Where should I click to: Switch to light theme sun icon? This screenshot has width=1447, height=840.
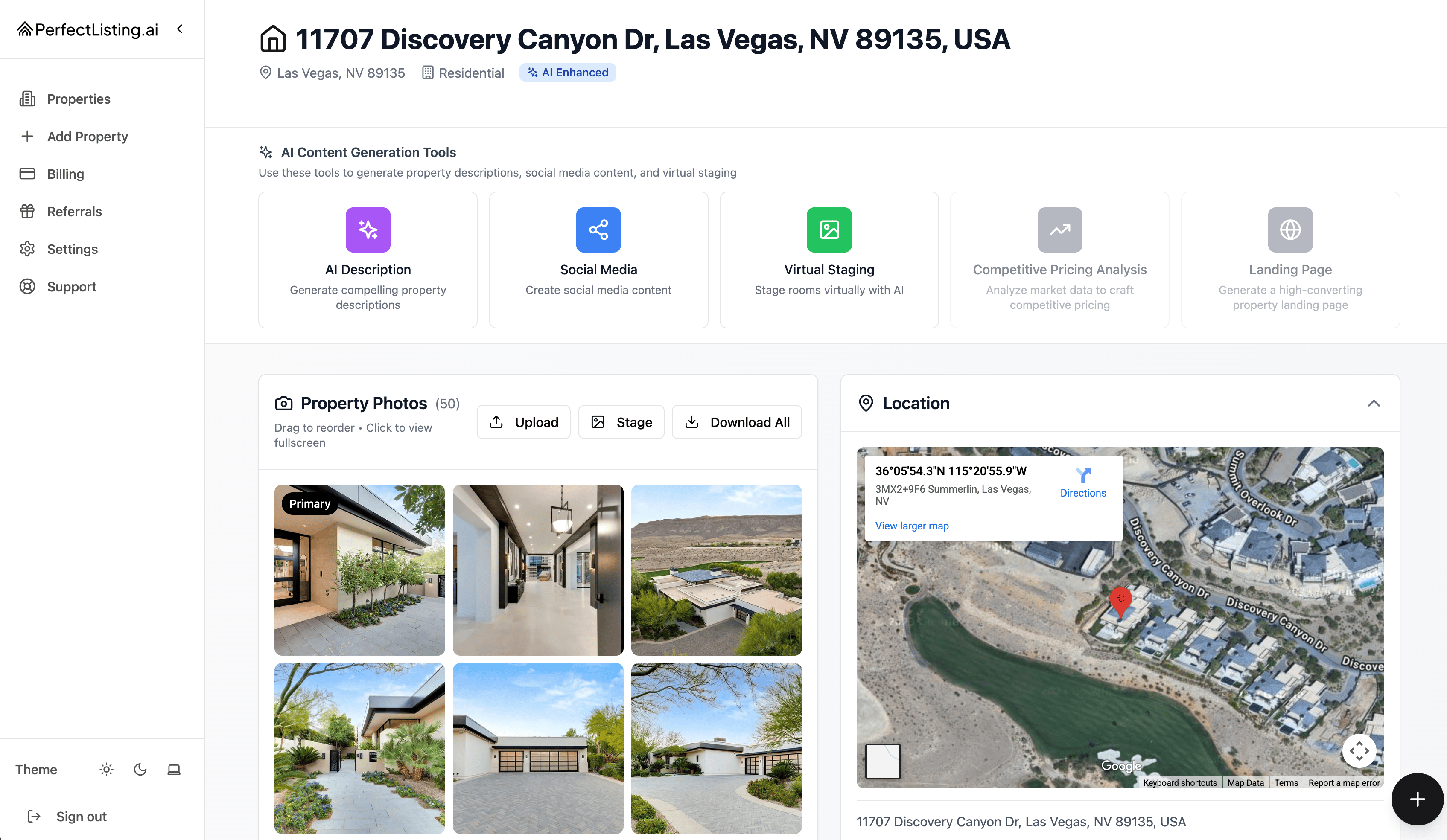106,770
